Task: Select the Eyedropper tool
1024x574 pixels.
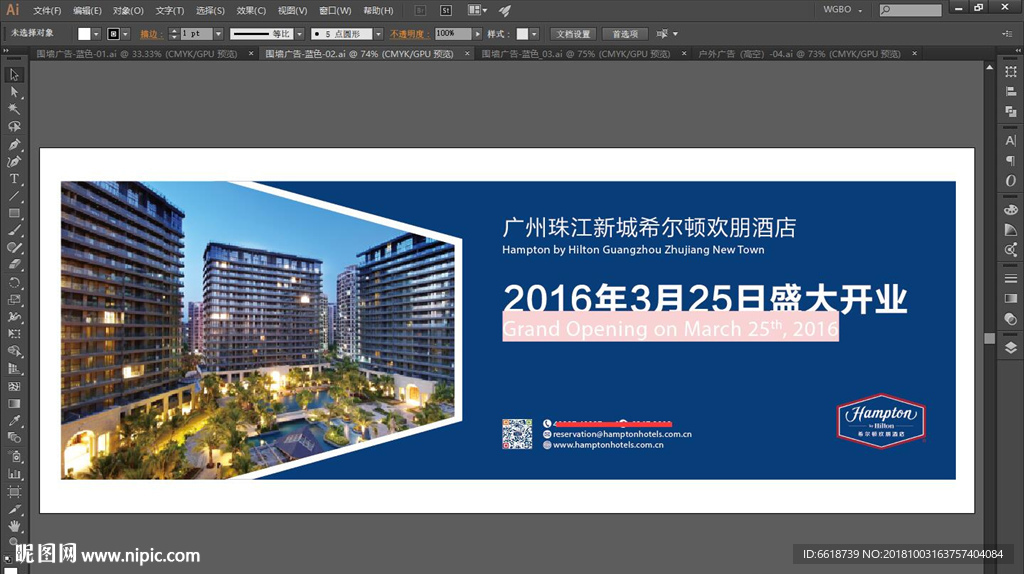Action: (14, 421)
